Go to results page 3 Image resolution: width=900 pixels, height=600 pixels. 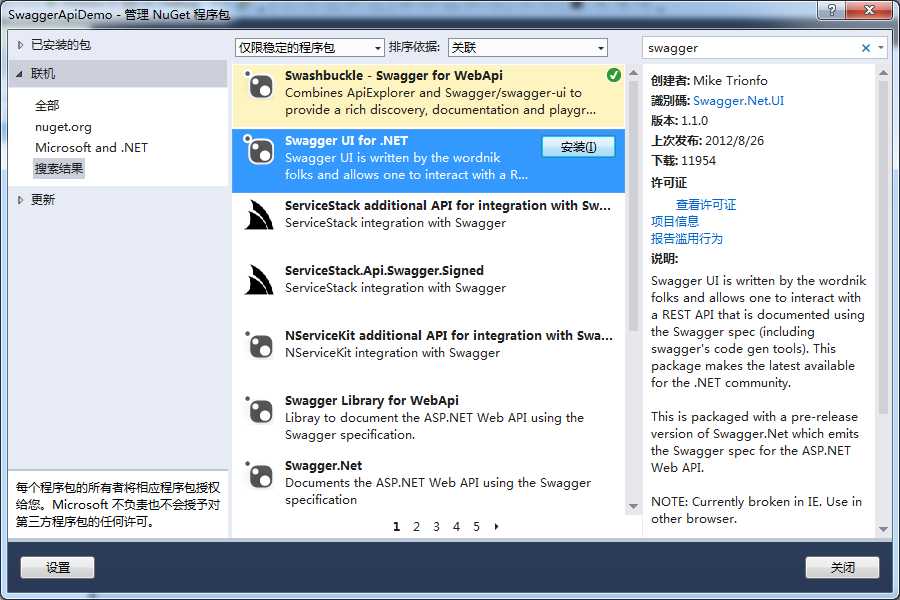point(436,527)
